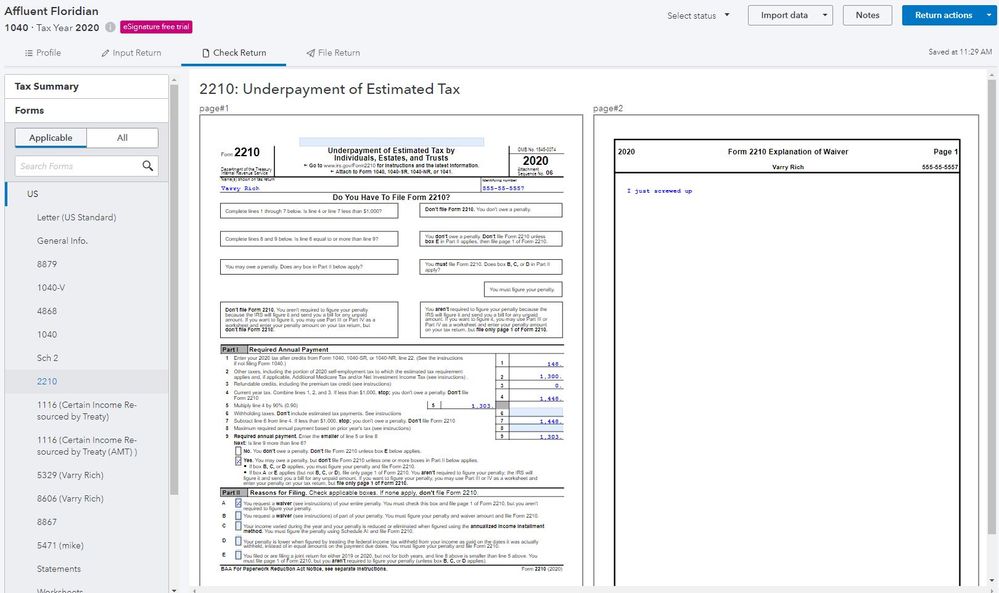Viewport: 999px width, 593px height.
Task: Tick the 'No' checkbox under line 9
Action: click(238, 451)
